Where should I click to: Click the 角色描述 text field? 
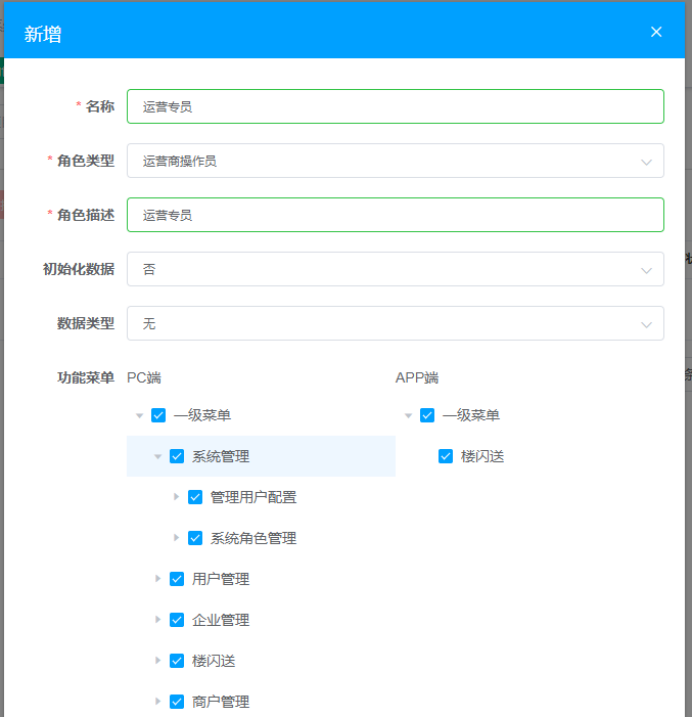pos(395,215)
